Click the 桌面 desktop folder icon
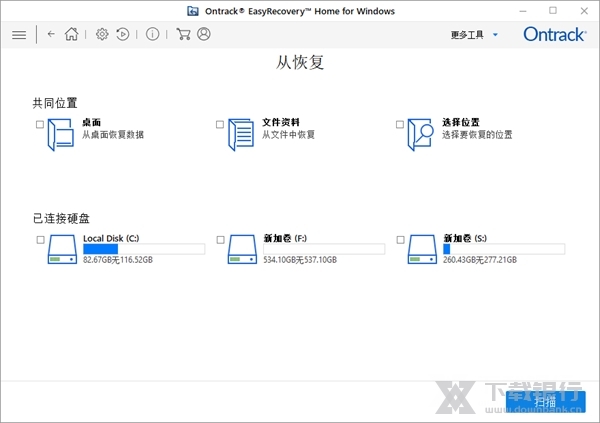The image size is (600, 423). tap(61, 134)
